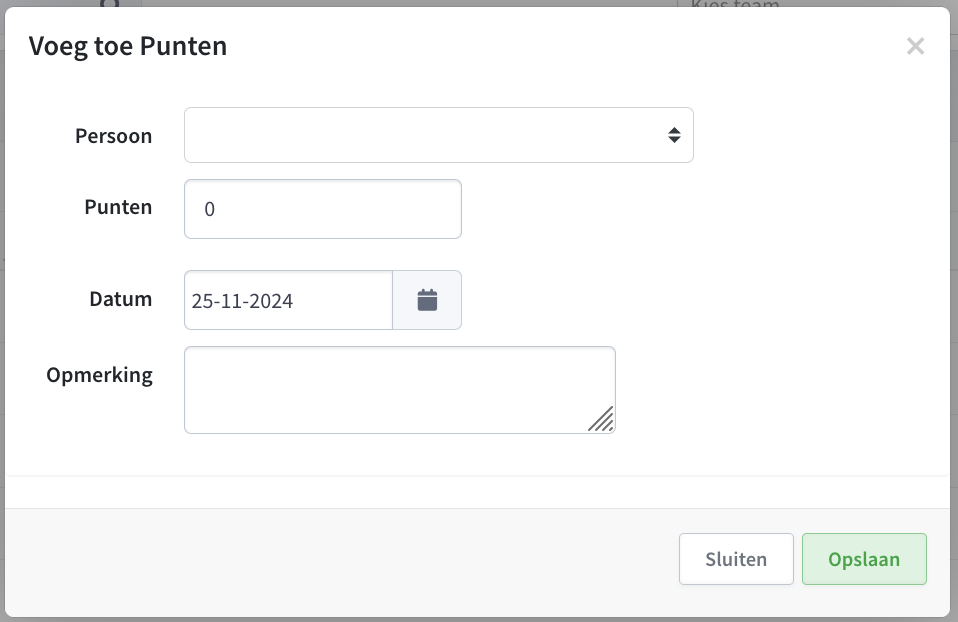Click inside the Opmerking text area
The height and width of the screenshot is (622, 958).
click(x=400, y=390)
